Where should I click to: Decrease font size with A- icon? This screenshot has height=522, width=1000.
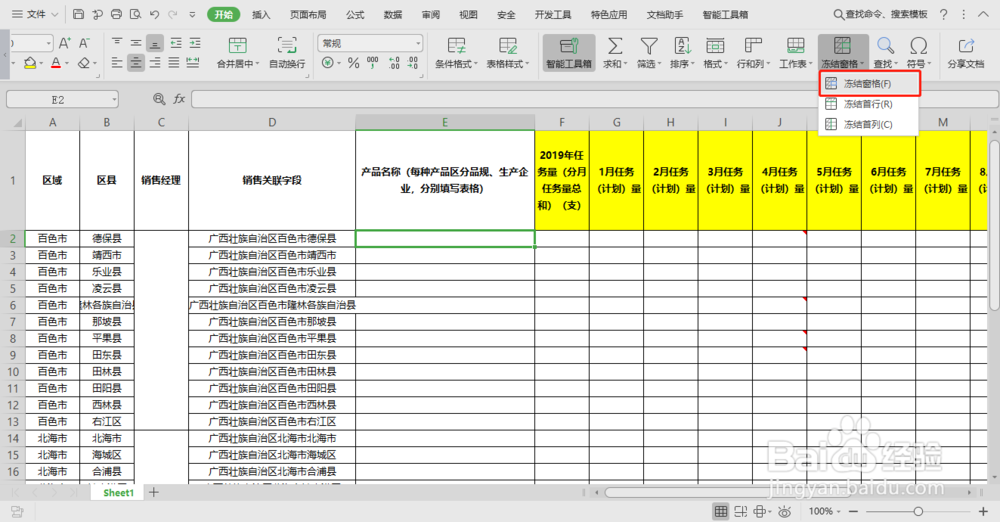pyautogui.click(x=84, y=43)
